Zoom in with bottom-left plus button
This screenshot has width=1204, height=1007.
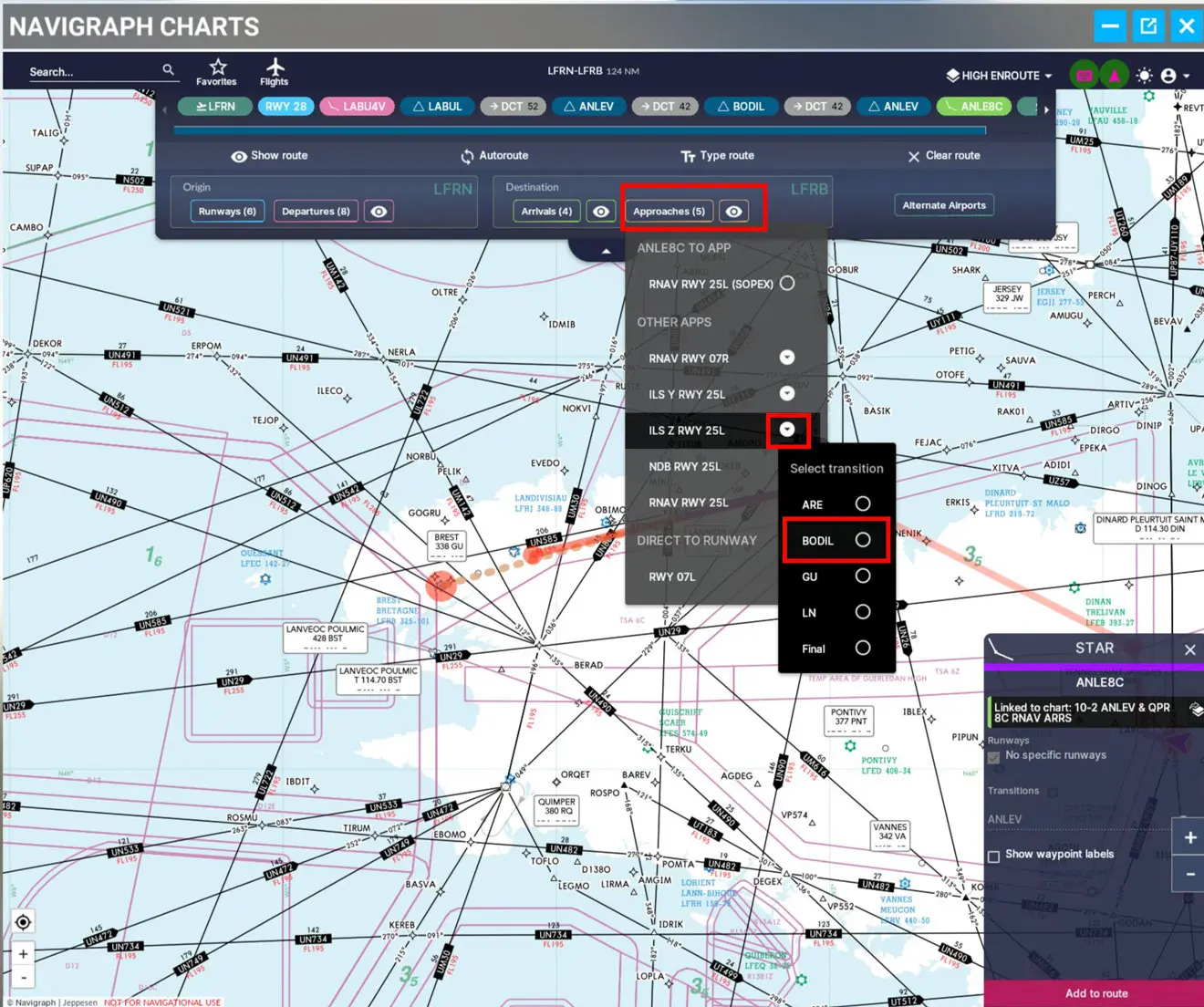tap(24, 954)
